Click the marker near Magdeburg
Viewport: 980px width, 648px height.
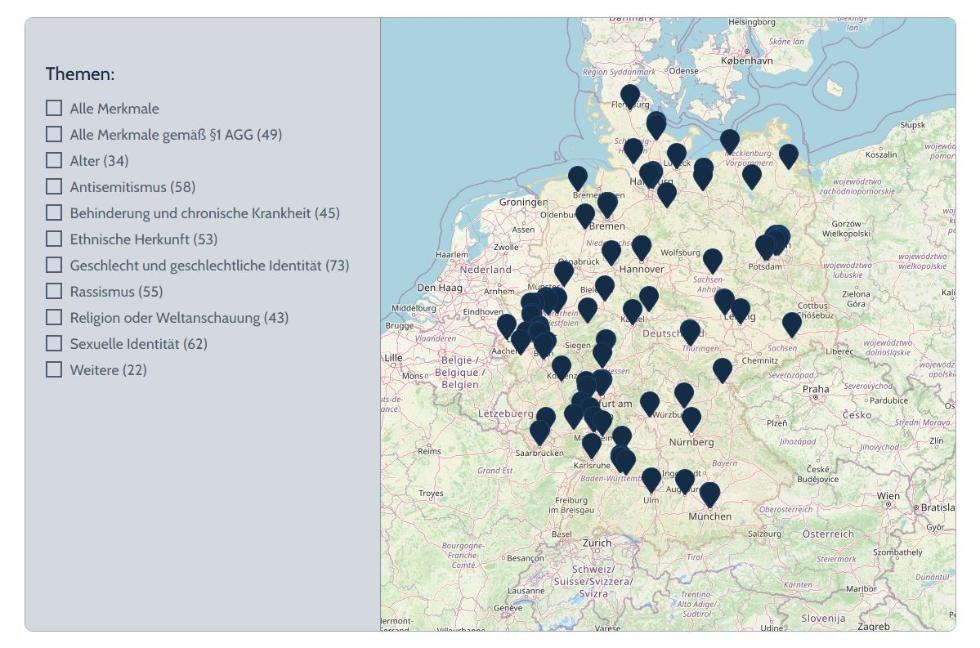(x=712, y=261)
